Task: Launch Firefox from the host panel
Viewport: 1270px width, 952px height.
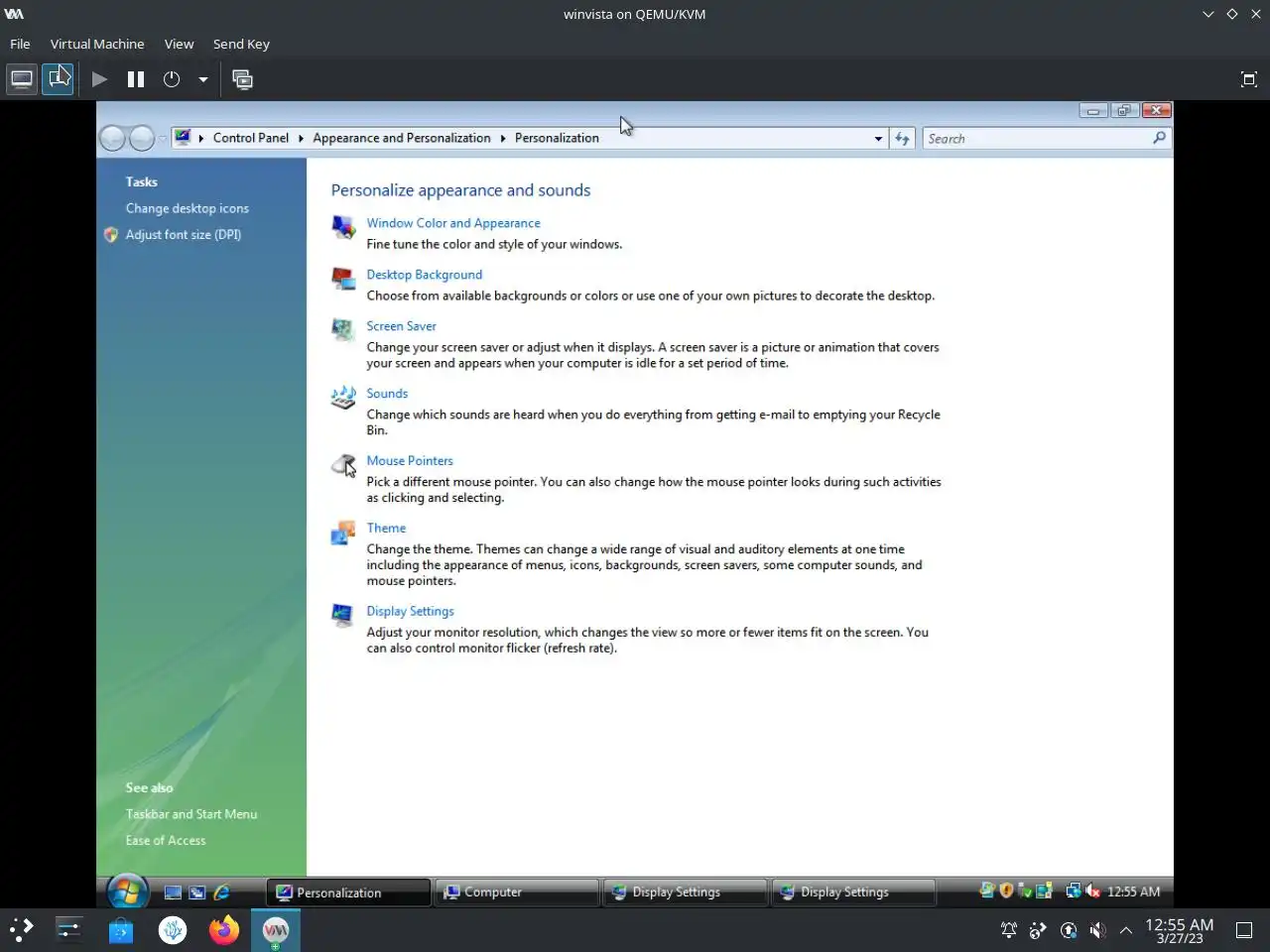Action: 224,929
